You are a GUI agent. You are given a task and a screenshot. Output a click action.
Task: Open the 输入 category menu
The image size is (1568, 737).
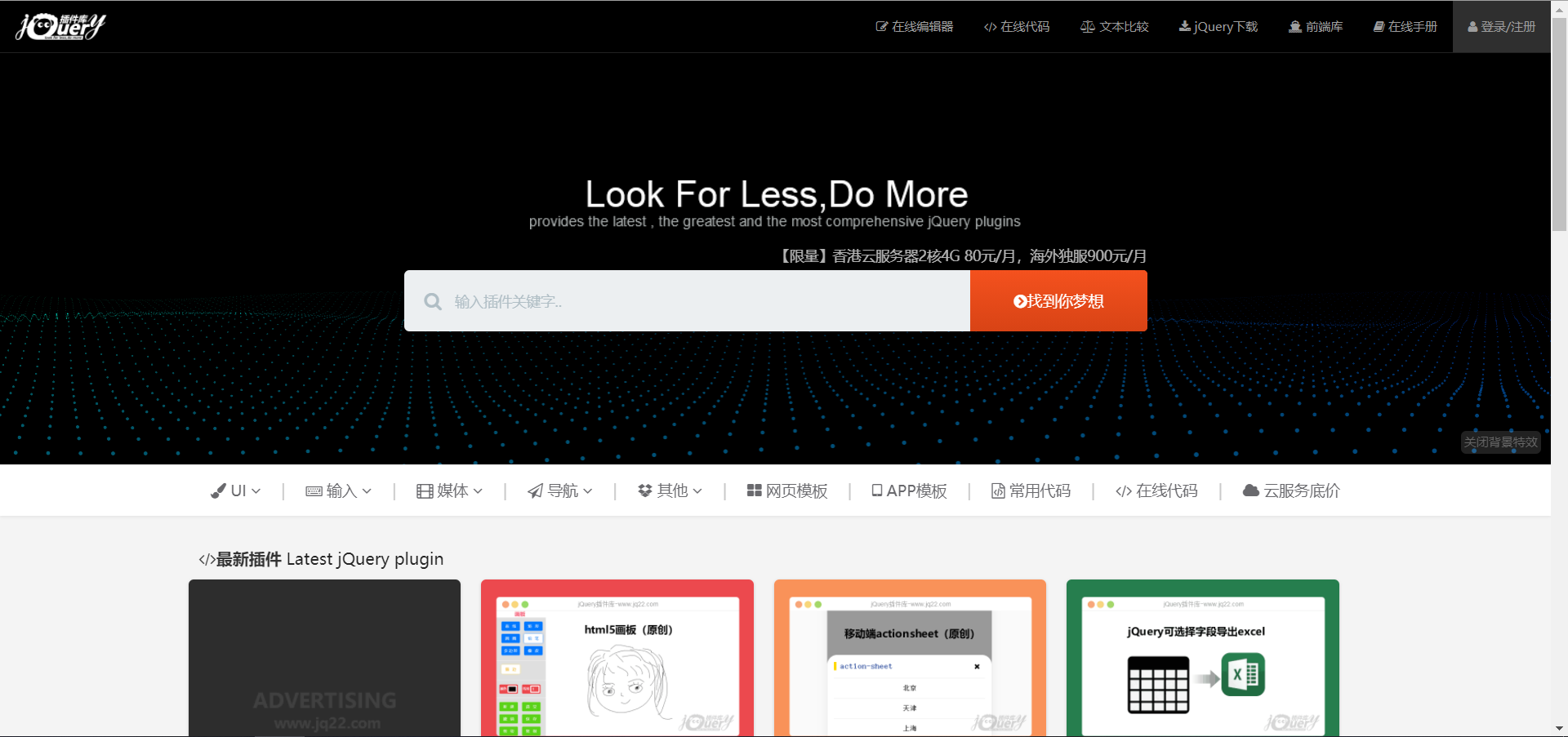pyautogui.click(x=339, y=491)
